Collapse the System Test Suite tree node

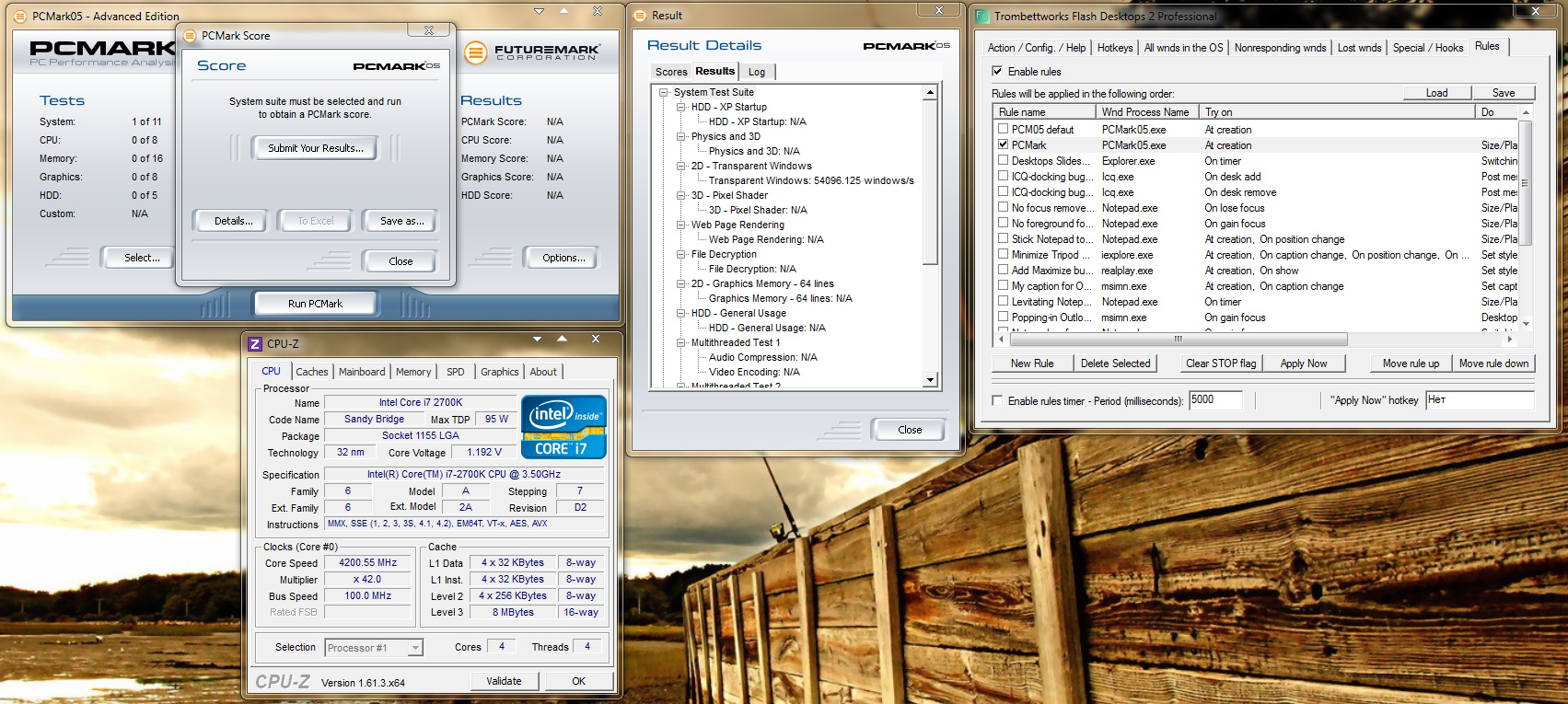click(664, 92)
